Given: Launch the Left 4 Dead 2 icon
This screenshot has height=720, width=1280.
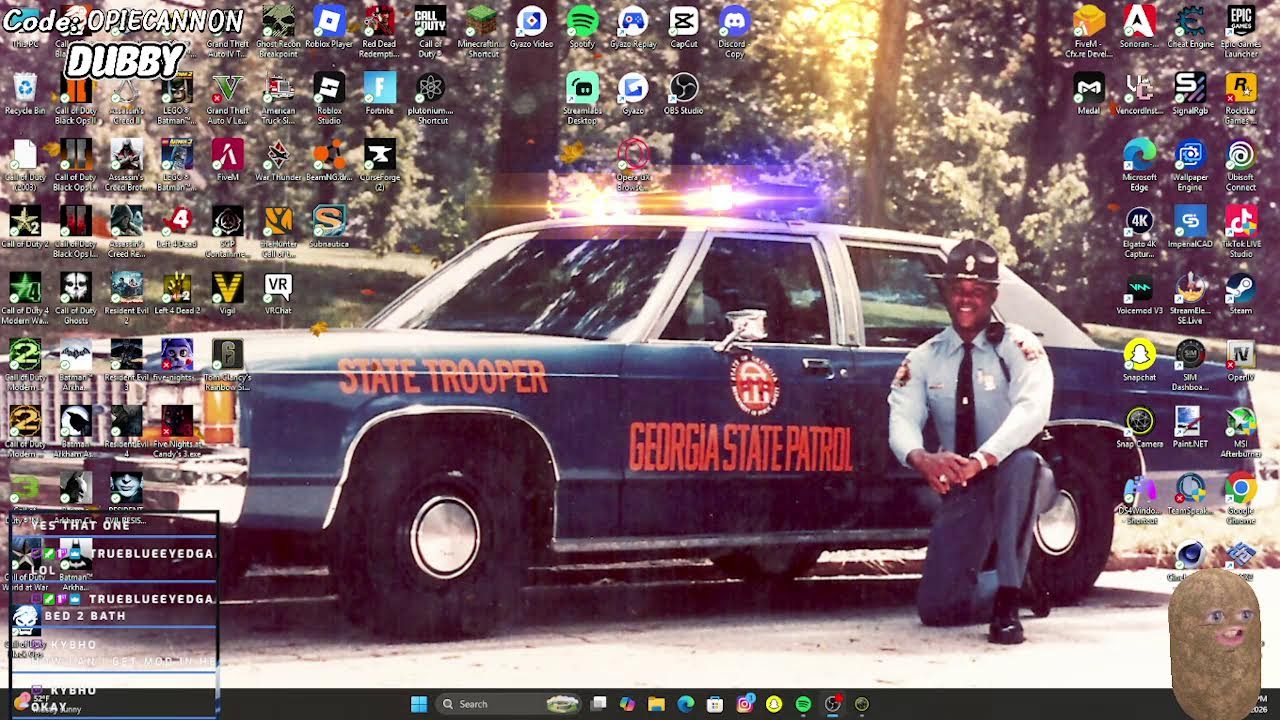Looking at the screenshot, I should pos(177,293).
